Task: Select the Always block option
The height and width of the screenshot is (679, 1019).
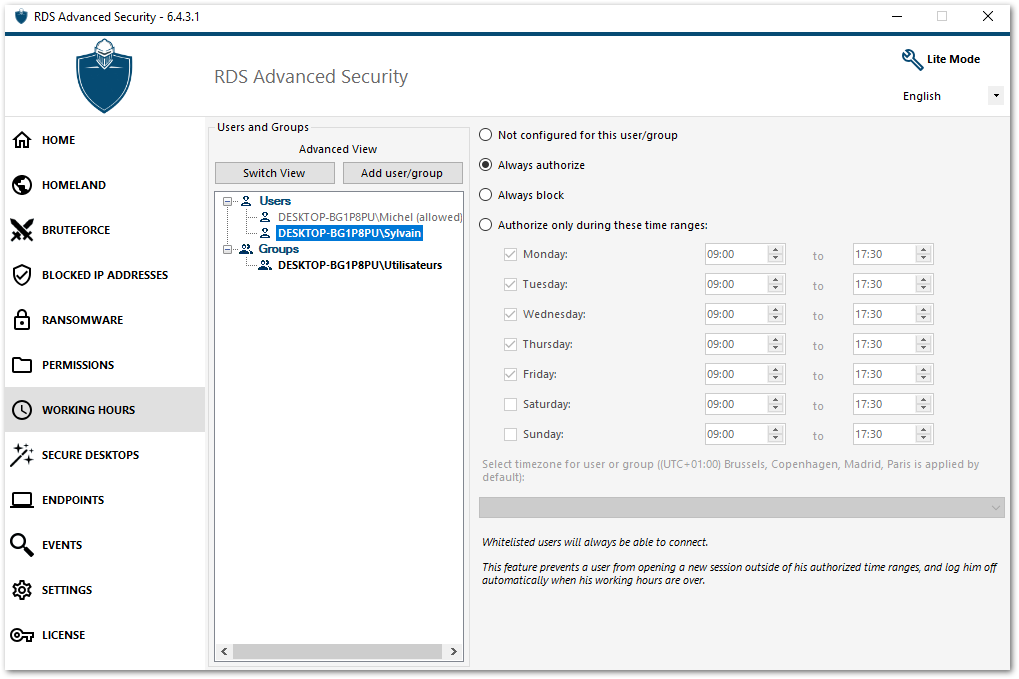Action: coord(522,195)
